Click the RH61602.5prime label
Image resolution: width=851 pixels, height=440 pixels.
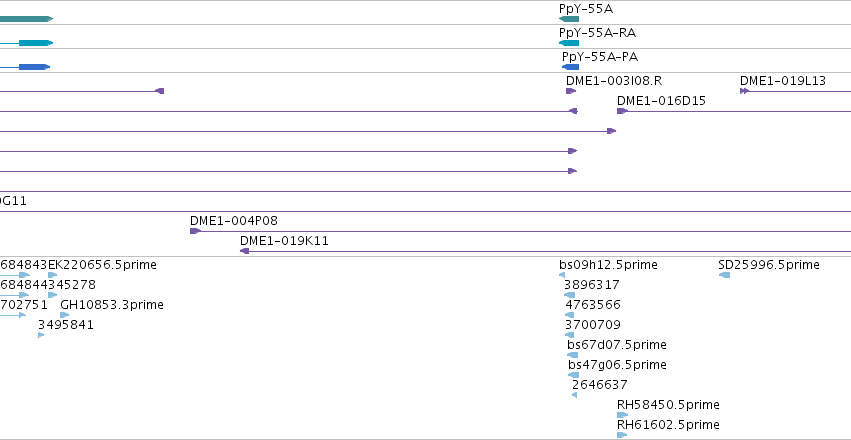(668, 425)
